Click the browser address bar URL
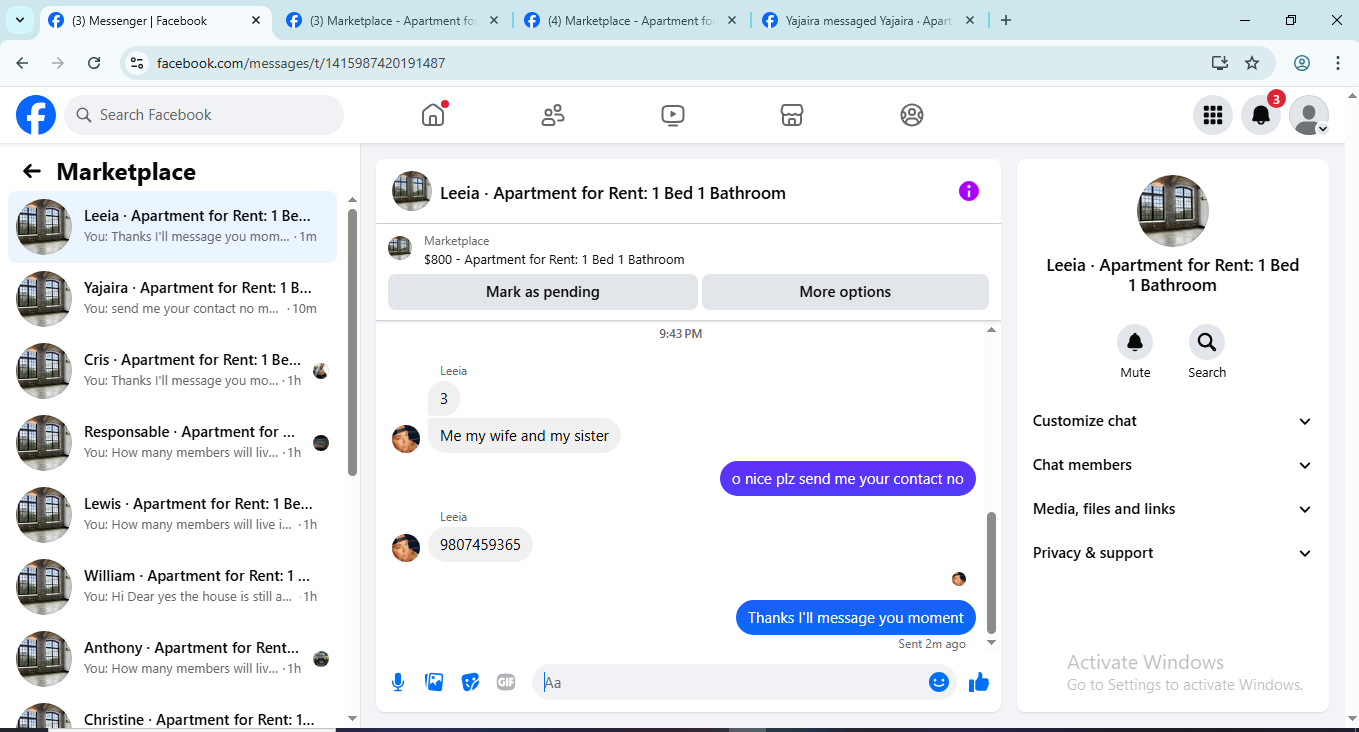 301,63
